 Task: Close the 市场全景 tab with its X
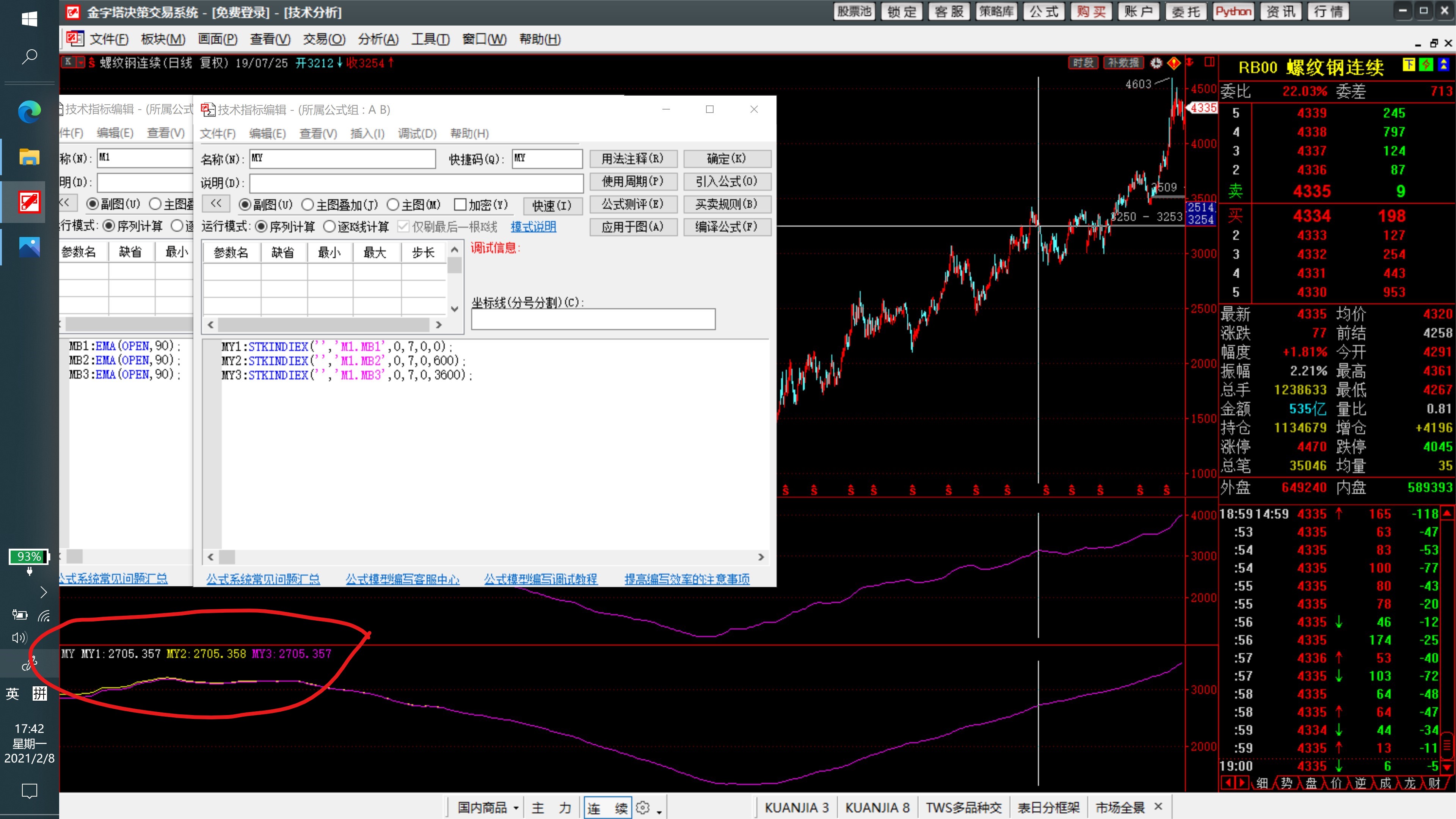point(1158,806)
